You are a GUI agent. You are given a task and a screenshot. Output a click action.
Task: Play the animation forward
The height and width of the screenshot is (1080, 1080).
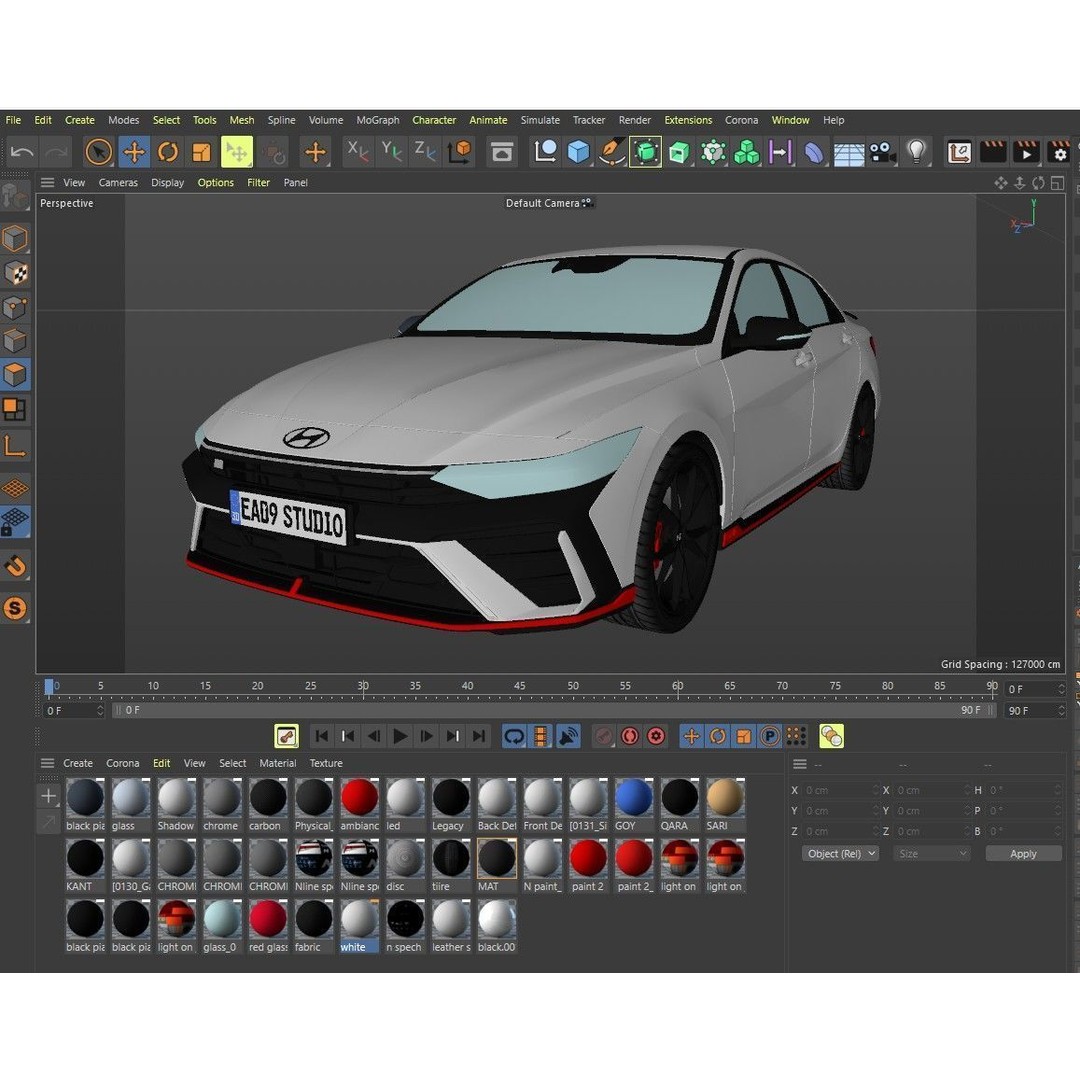[400, 736]
